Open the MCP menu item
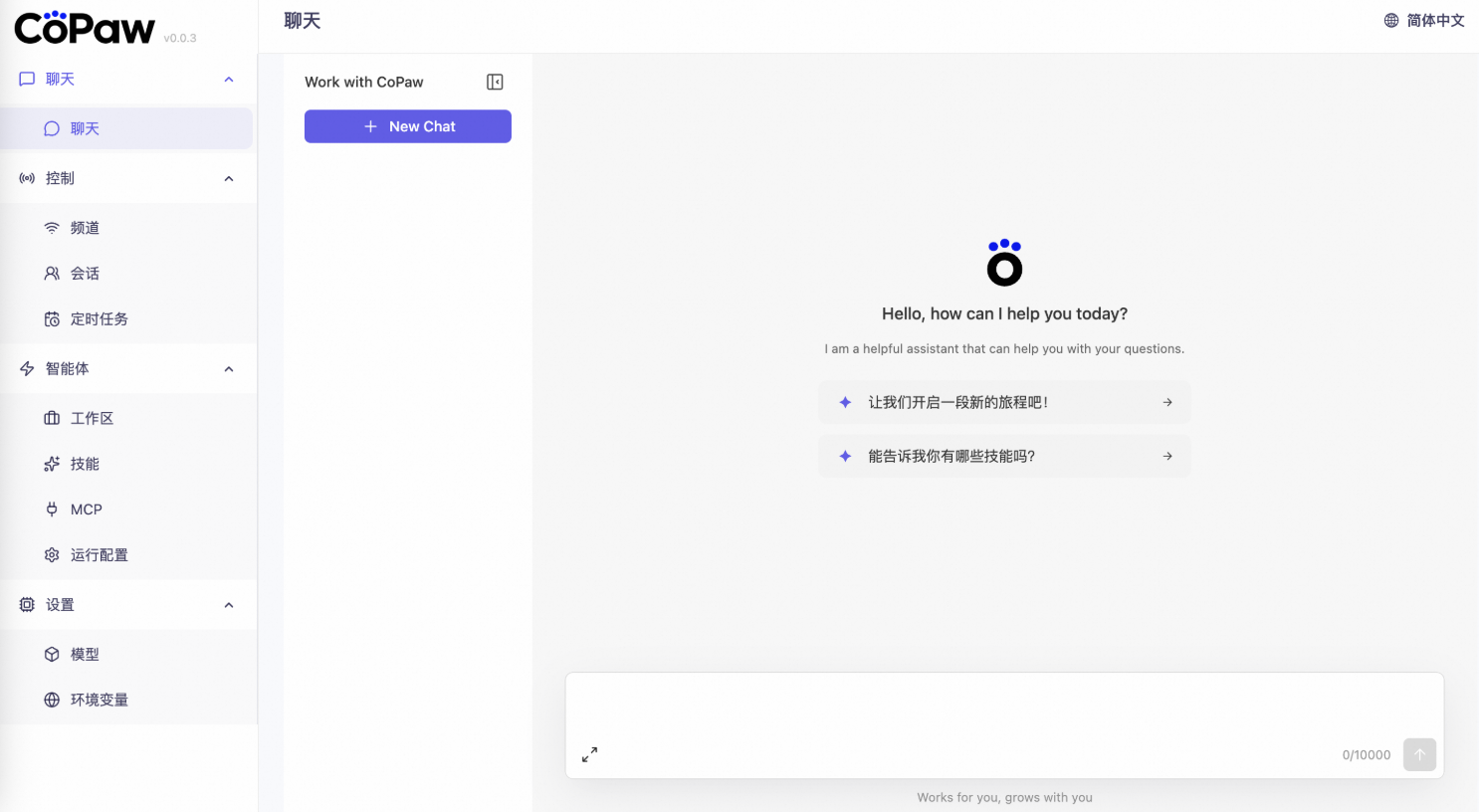The height and width of the screenshot is (812, 1479). coord(126,508)
